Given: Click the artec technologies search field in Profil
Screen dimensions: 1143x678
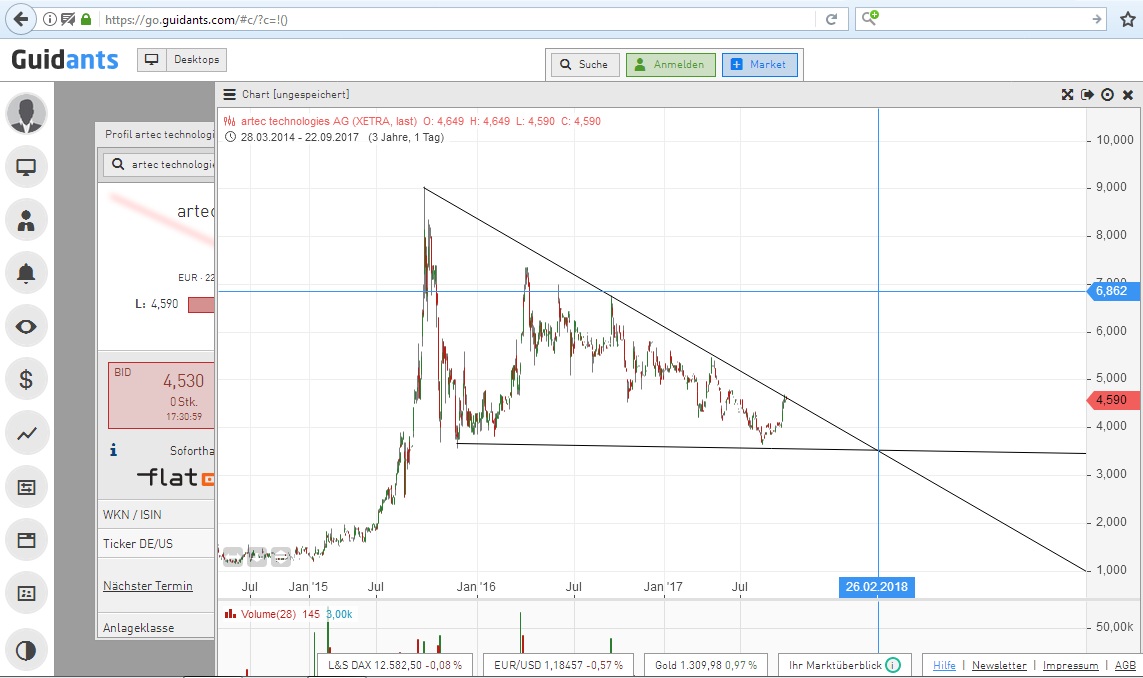Looking at the screenshot, I should click(159, 165).
